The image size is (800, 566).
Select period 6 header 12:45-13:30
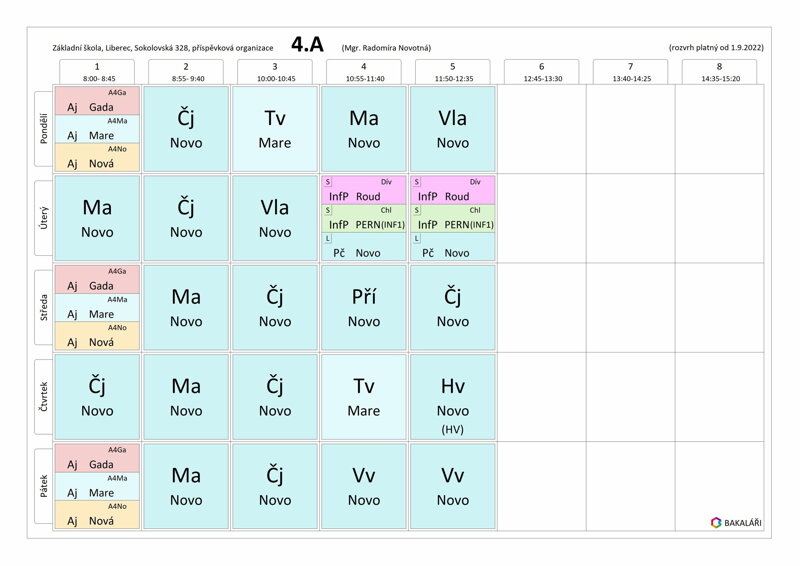[541, 71]
